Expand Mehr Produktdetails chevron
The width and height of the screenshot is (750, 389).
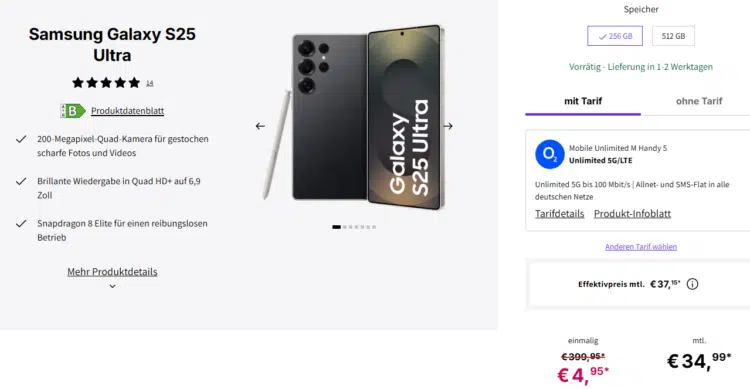pyautogui.click(x=112, y=286)
